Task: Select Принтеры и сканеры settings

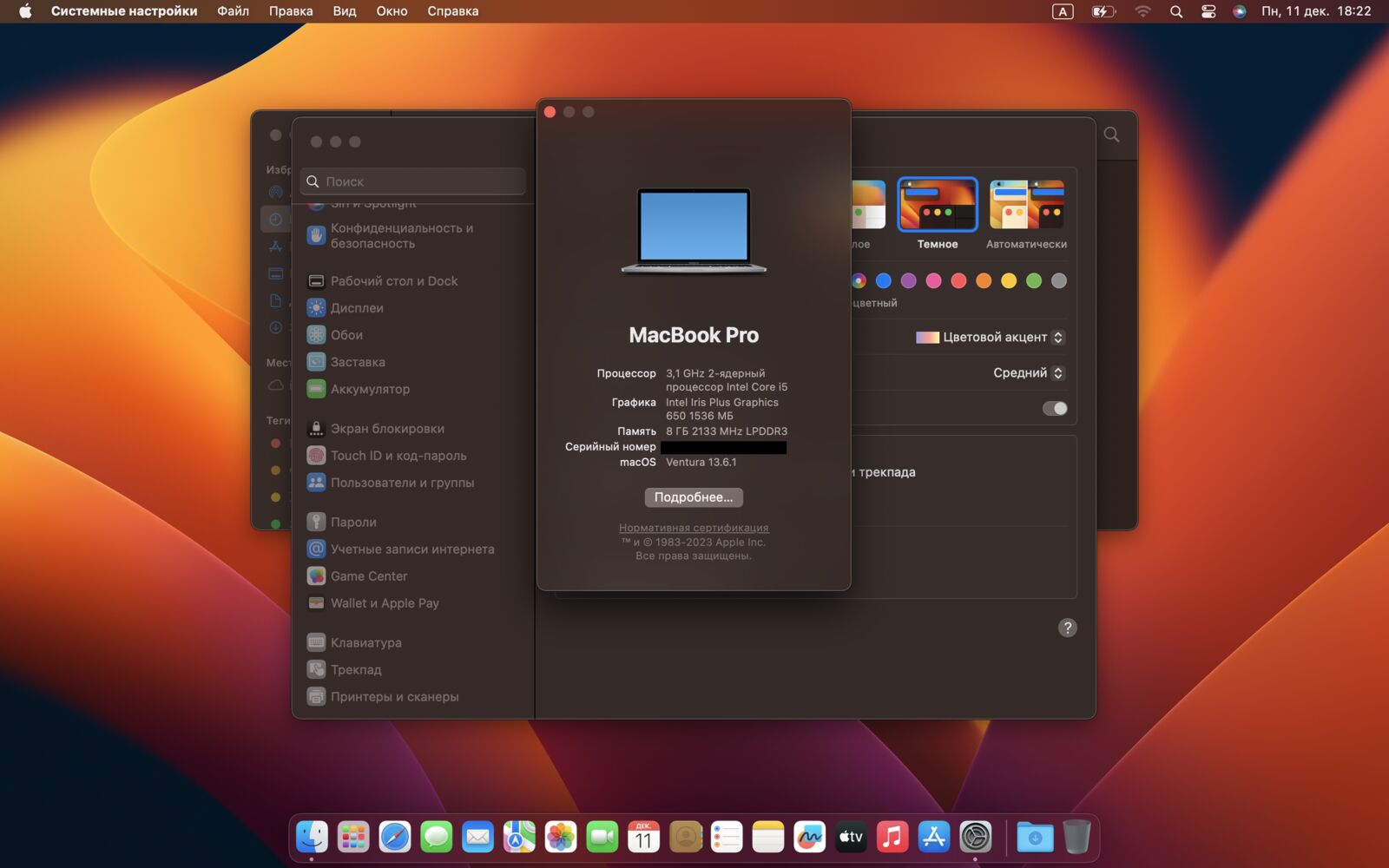Action: coord(395,696)
